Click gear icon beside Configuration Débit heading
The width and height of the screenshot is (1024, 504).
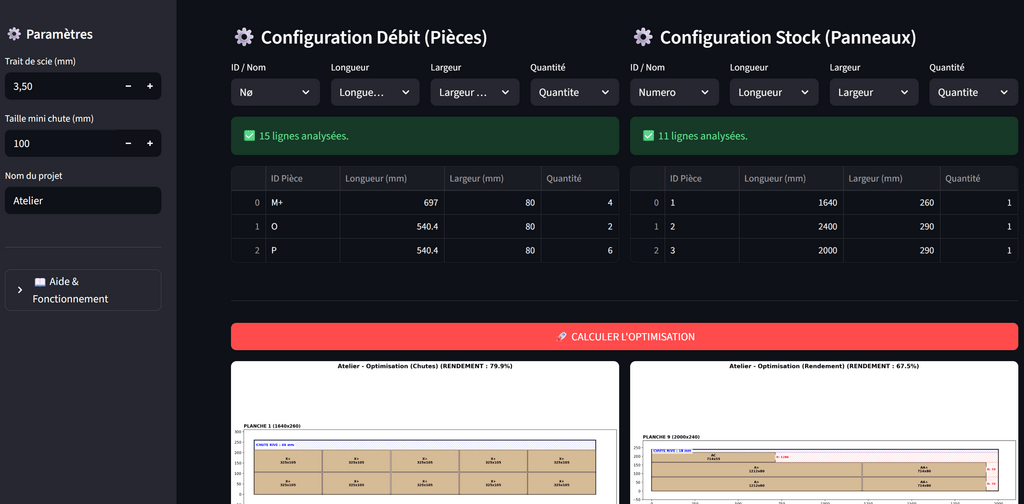pyautogui.click(x=244, y=38)
